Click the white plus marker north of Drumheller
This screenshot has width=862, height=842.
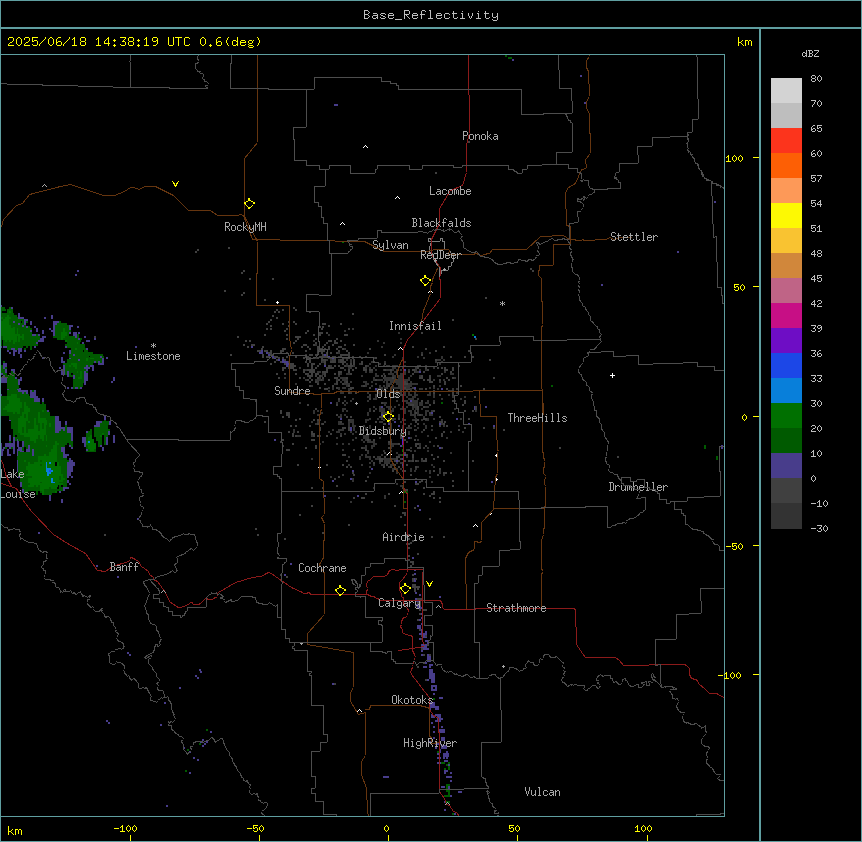pyautogui.click(x=612, y=375)
